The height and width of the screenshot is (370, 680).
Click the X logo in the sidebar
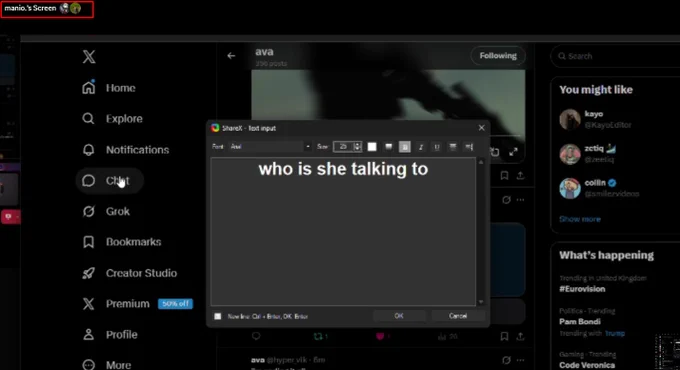click(x=89, y=56)
